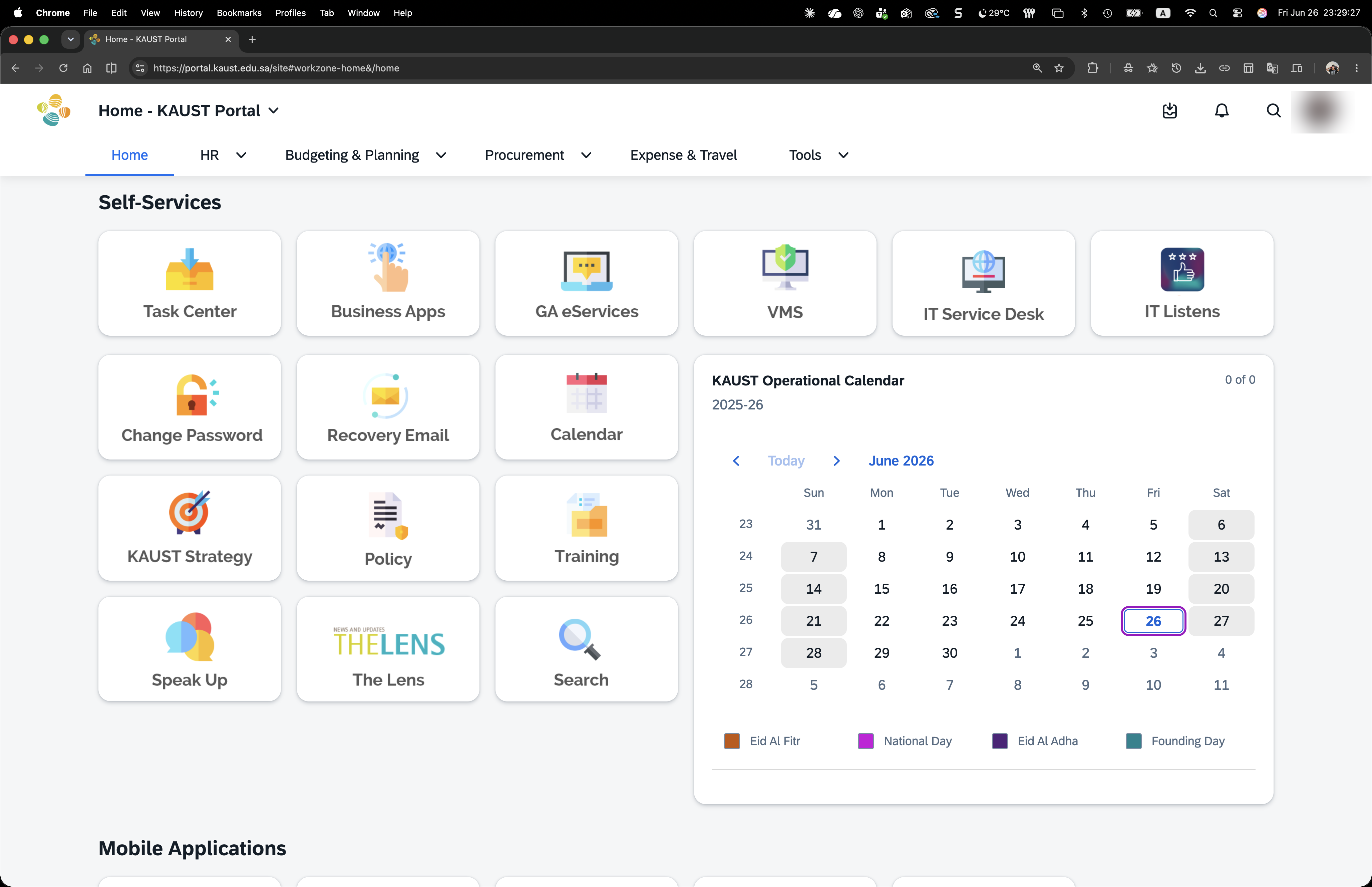The height and width of the screenshot is (887, 1372).
Task: Select June 26 in the calendar
Action: [x=1153, y=621]
